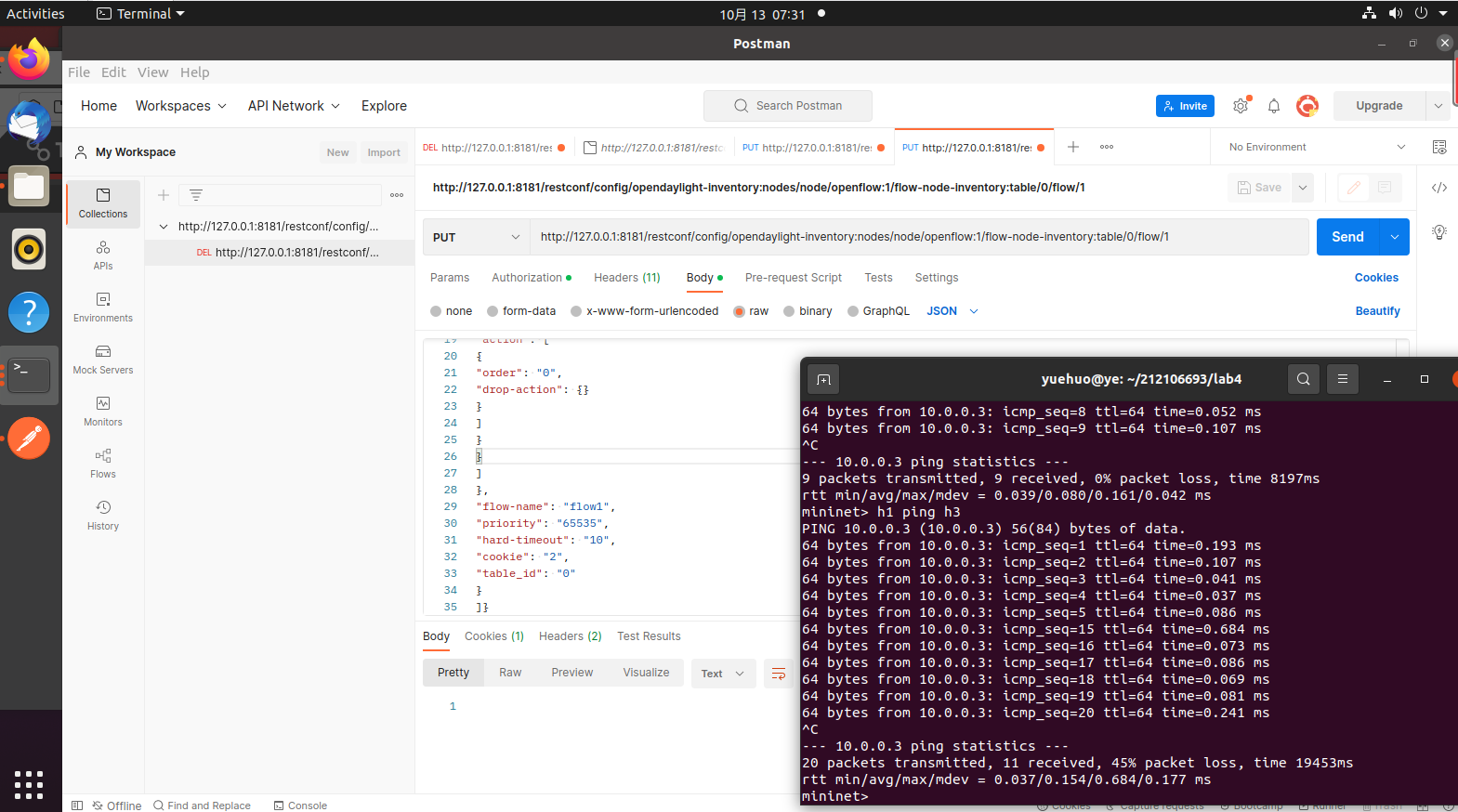Open the Monitors sidebar section
The height and width of the screenshot is (812, 1458).
tap(103, 412)
